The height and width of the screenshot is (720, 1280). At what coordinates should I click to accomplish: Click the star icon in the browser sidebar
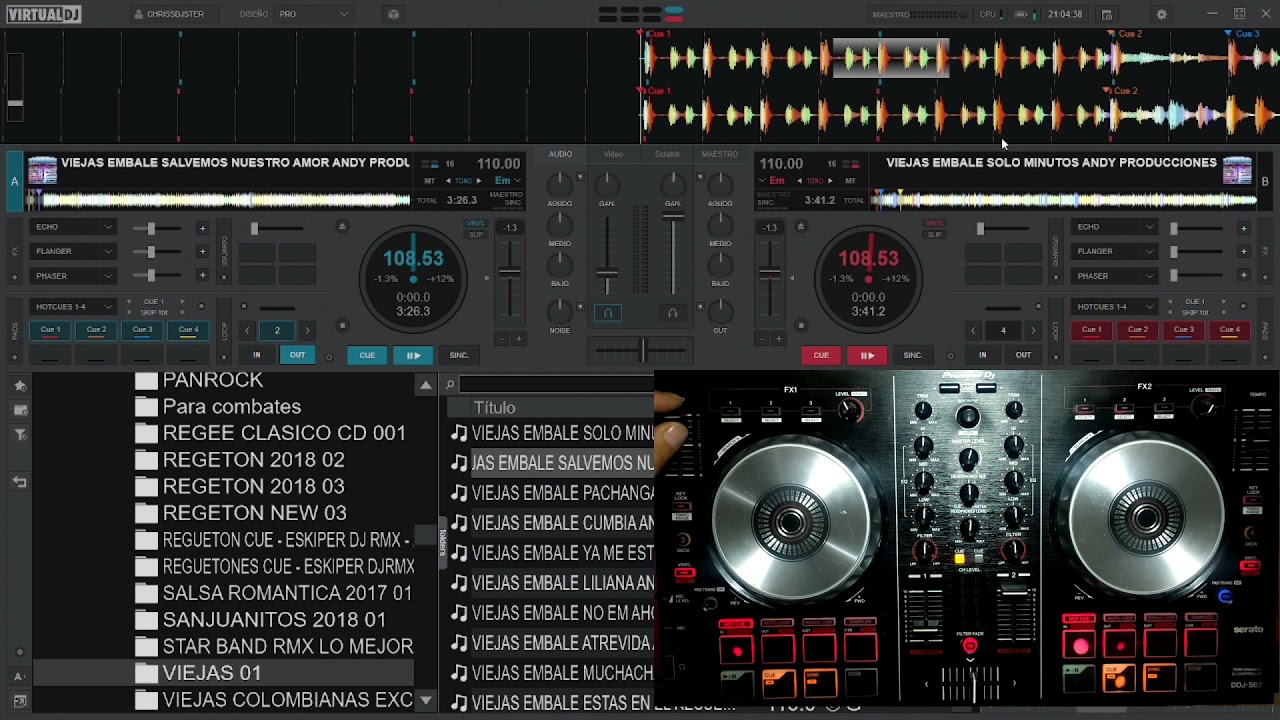coord(20,385)
